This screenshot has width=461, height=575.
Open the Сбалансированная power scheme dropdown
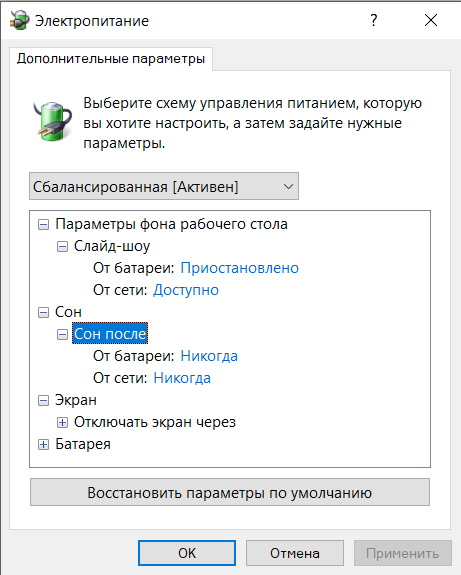point(164,186)
